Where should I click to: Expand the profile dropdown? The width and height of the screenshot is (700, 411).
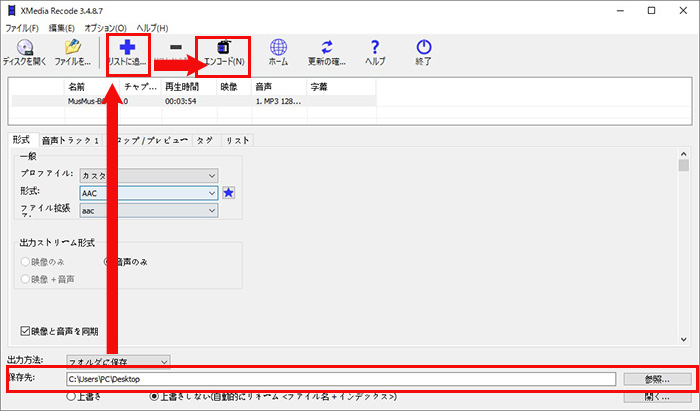click(x=148, y=173)
